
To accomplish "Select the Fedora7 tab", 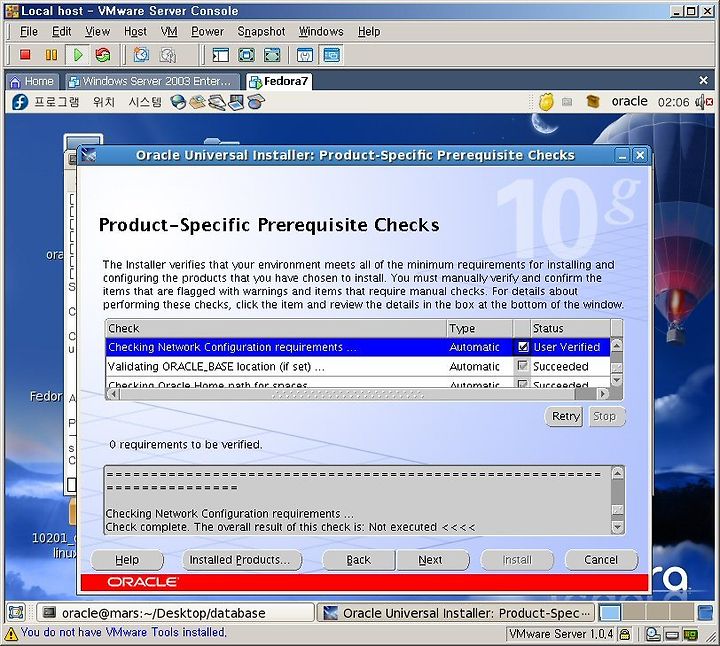I will (x=279, y=81).
